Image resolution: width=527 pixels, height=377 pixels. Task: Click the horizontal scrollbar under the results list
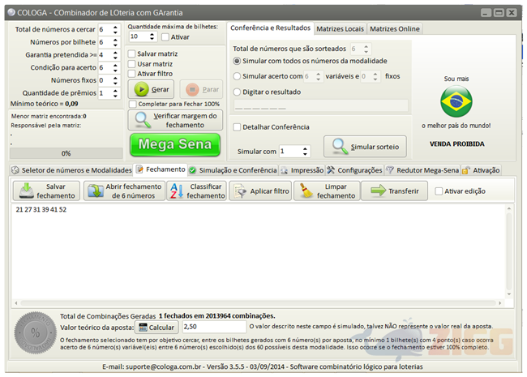tap(258, 303)
